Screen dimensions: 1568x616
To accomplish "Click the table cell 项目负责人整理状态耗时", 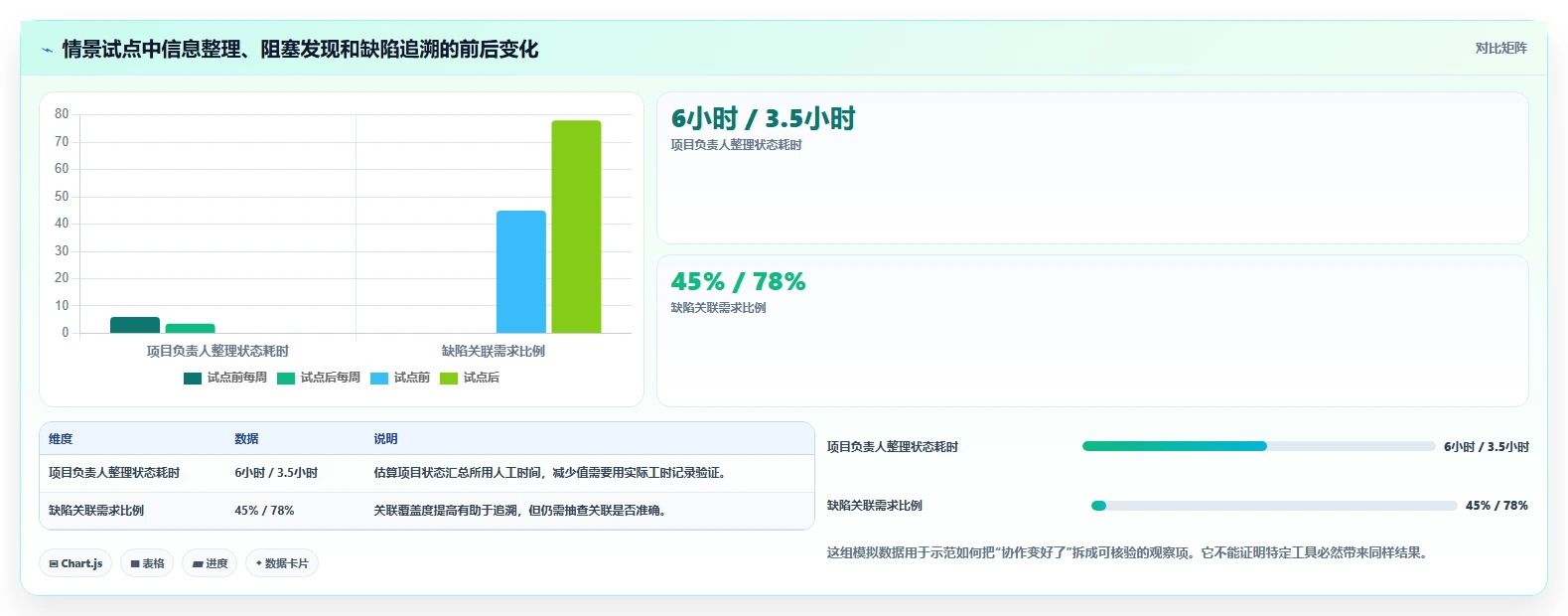I will [114, 473].
